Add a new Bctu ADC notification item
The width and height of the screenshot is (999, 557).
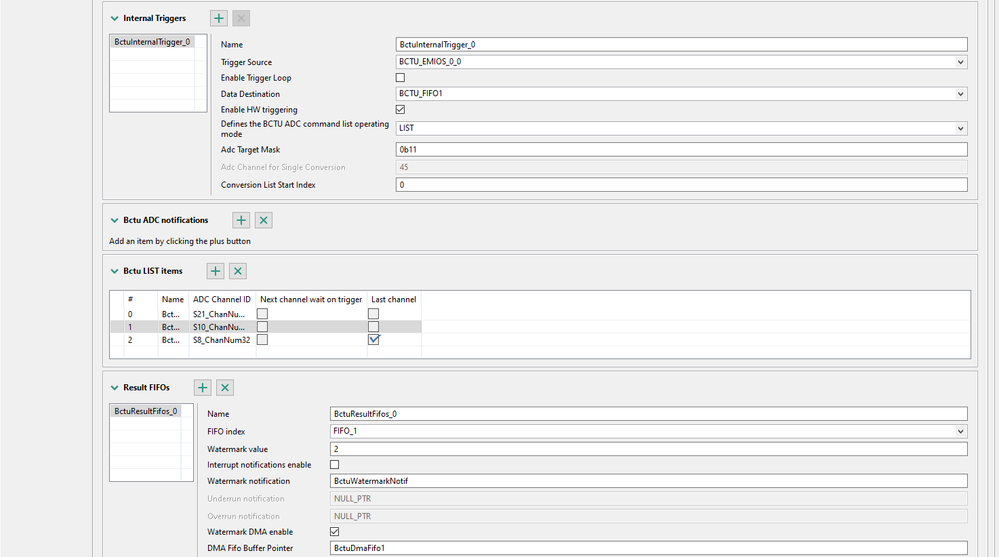241,220
